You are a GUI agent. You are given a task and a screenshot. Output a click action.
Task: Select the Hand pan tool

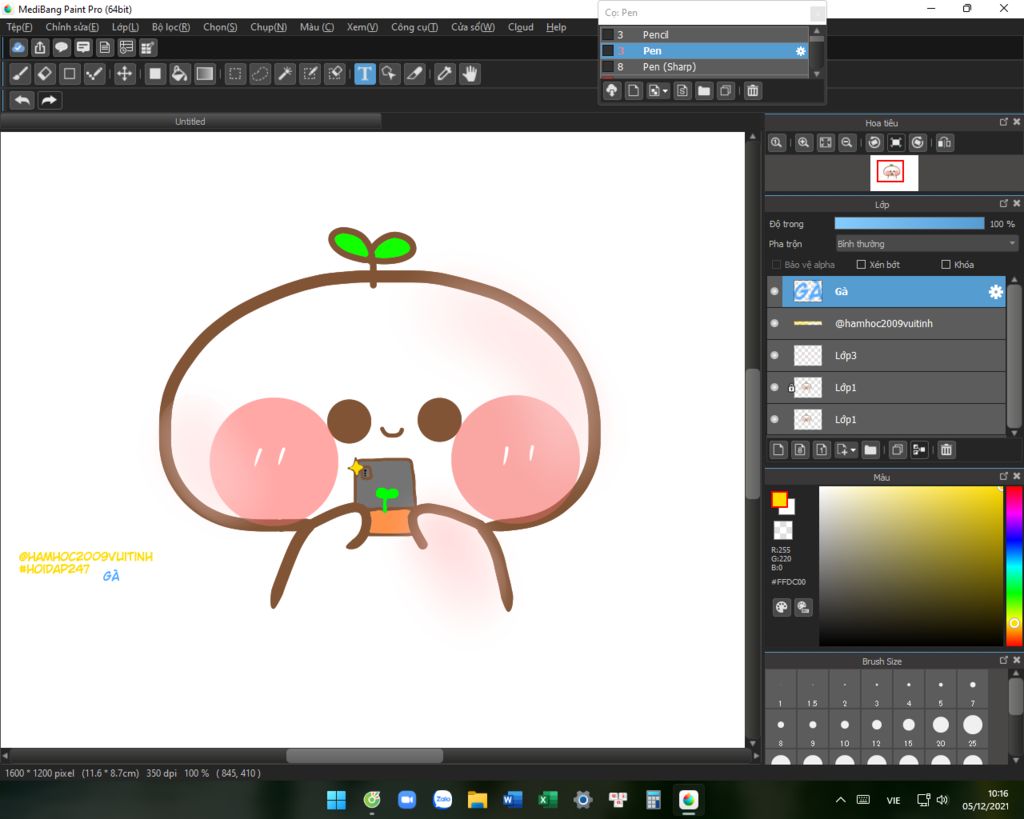(470, 74)
